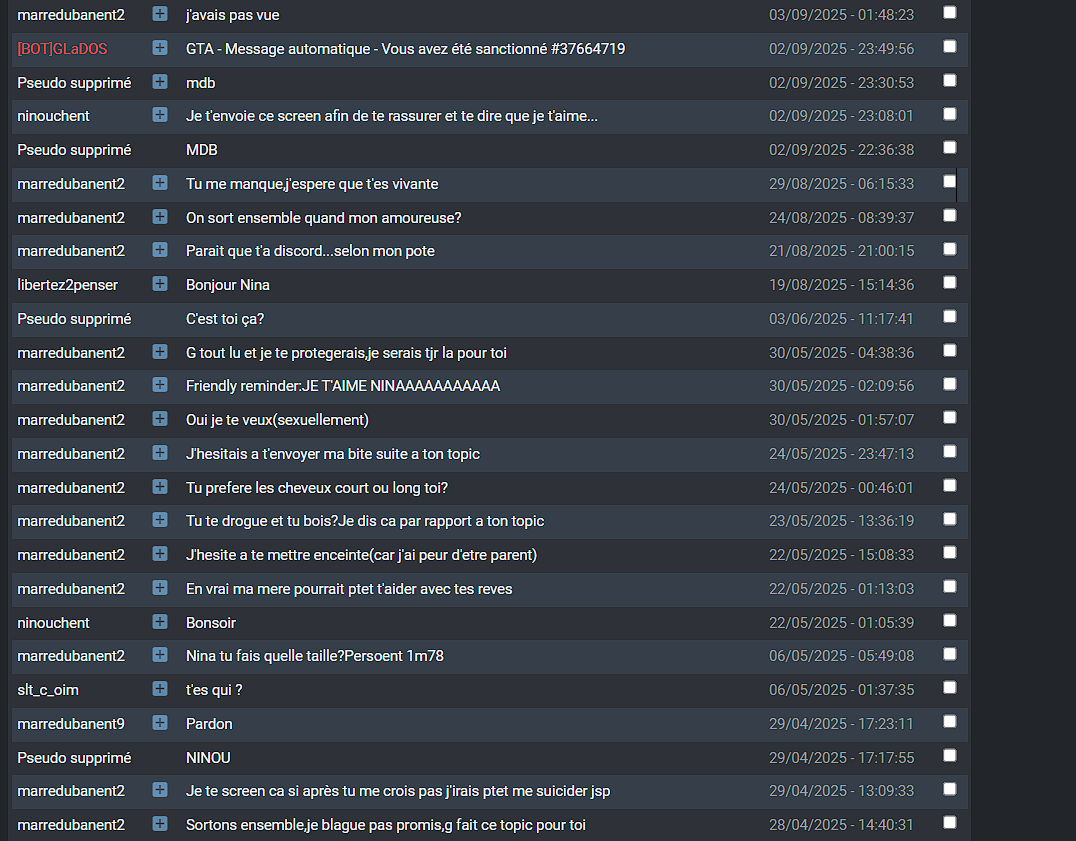Image resolution: width=1076 pixels, height=841 pixels.
Task: Click plus icon next to slt_c_oim
Action: (160, 689)
